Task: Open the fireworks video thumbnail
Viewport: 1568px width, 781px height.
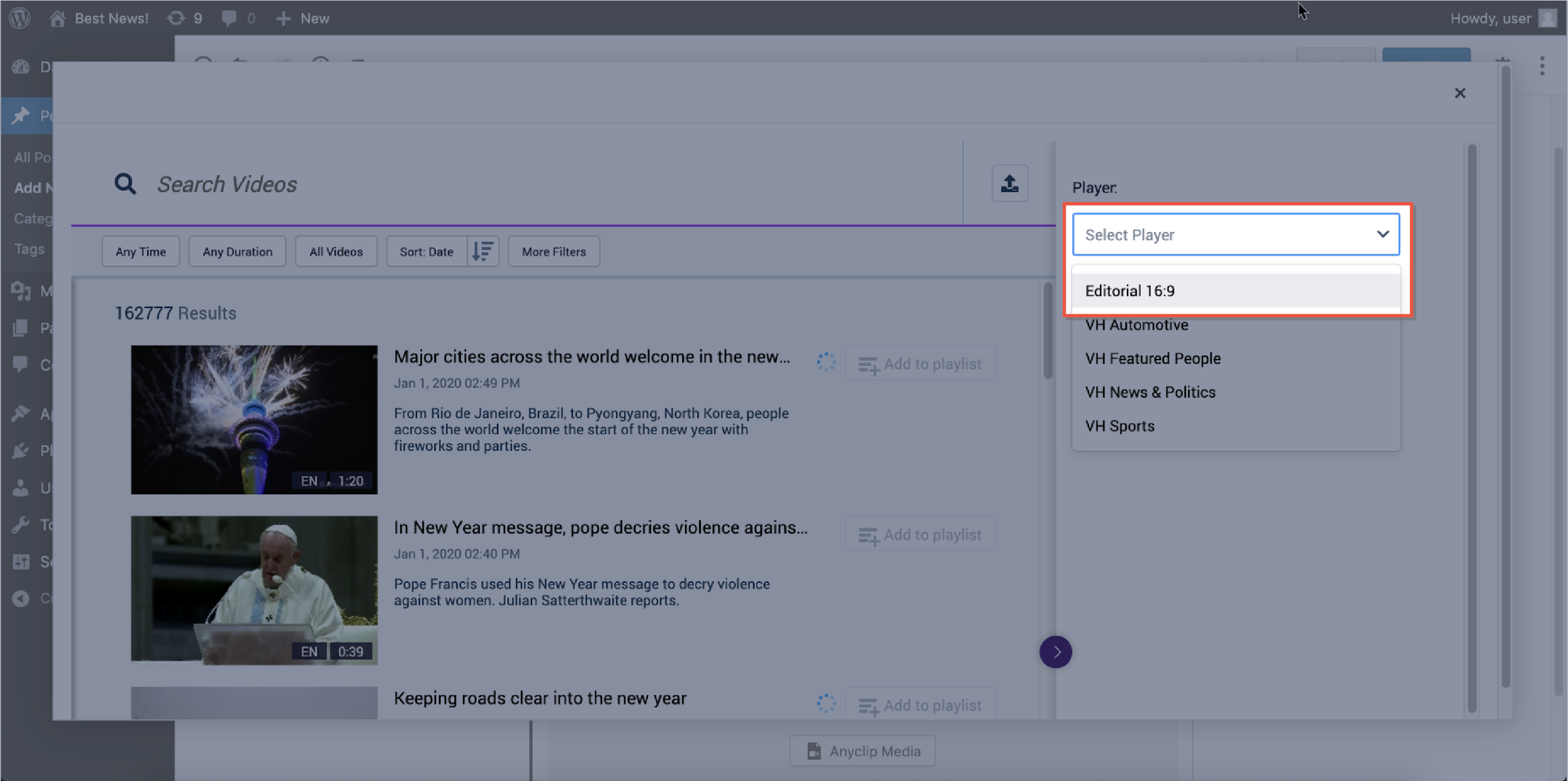Action: pyautogui.click(x=255, y=419)
